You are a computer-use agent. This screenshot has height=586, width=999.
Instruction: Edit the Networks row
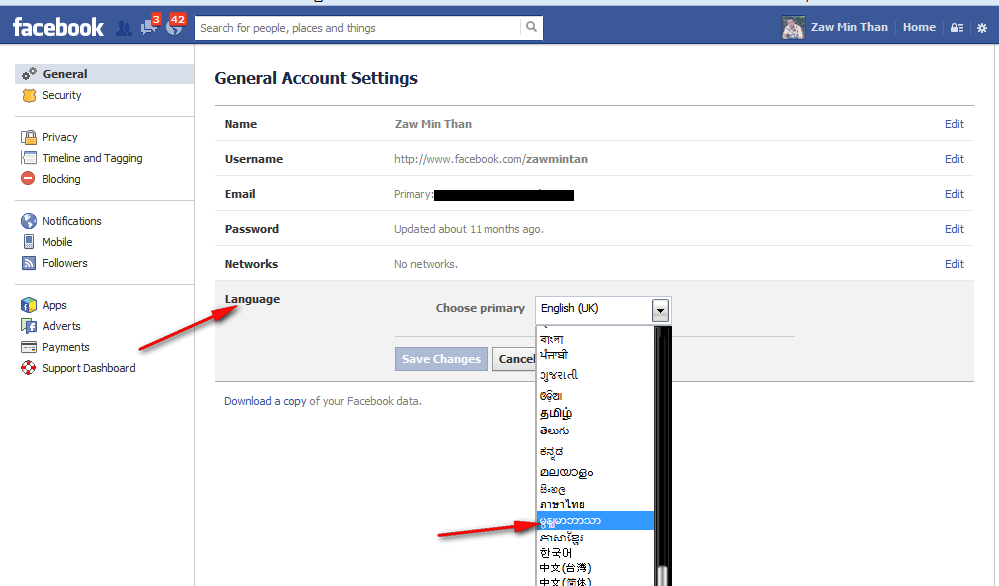click(x=954, y=264)
